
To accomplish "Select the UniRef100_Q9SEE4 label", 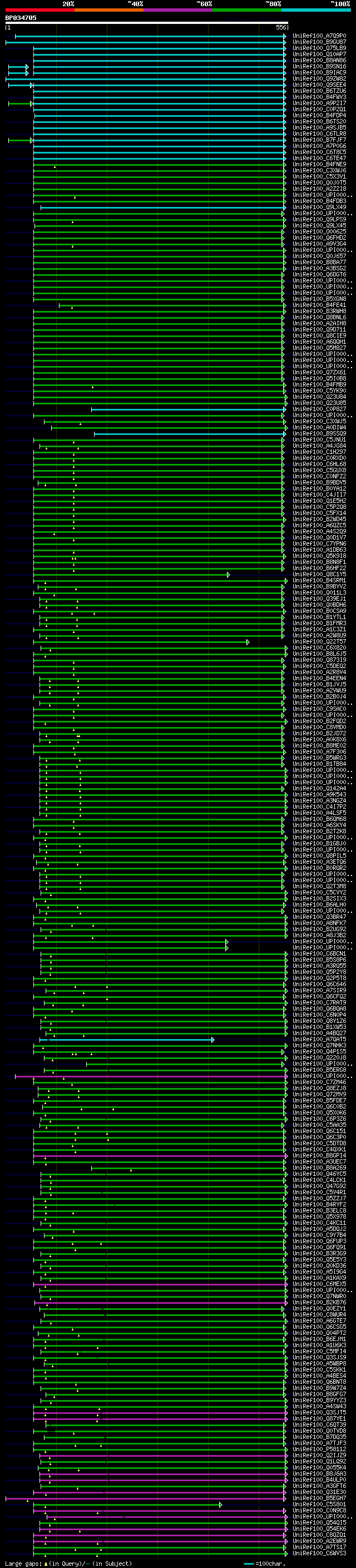I will (x=319, y=85).
